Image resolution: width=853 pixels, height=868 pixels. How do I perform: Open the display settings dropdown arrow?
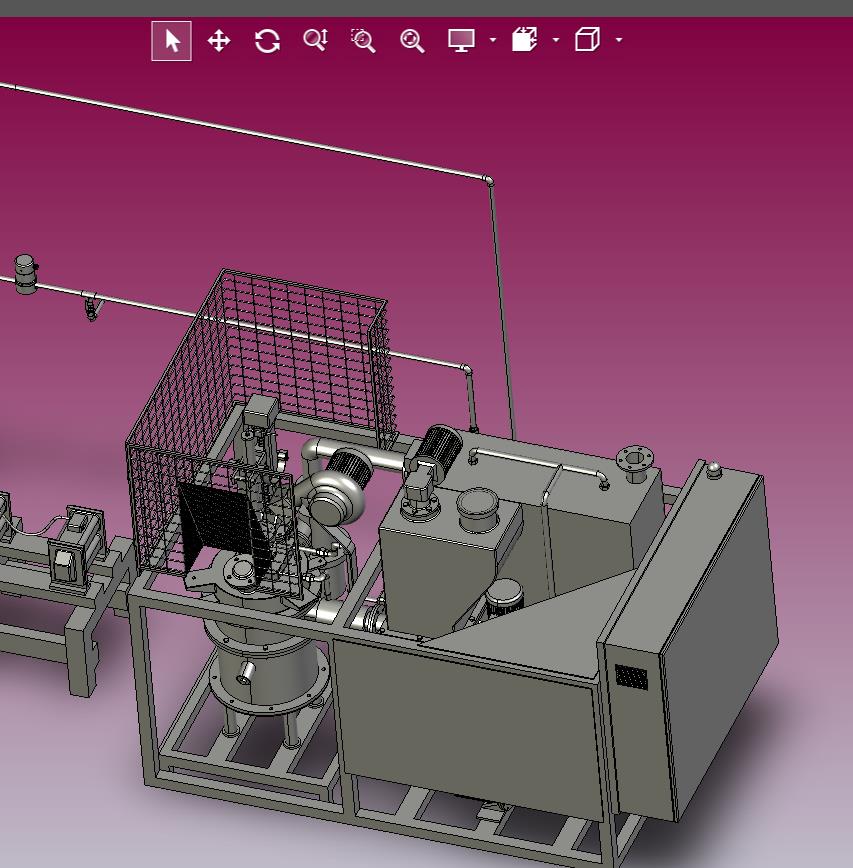[x=493, y=40]
